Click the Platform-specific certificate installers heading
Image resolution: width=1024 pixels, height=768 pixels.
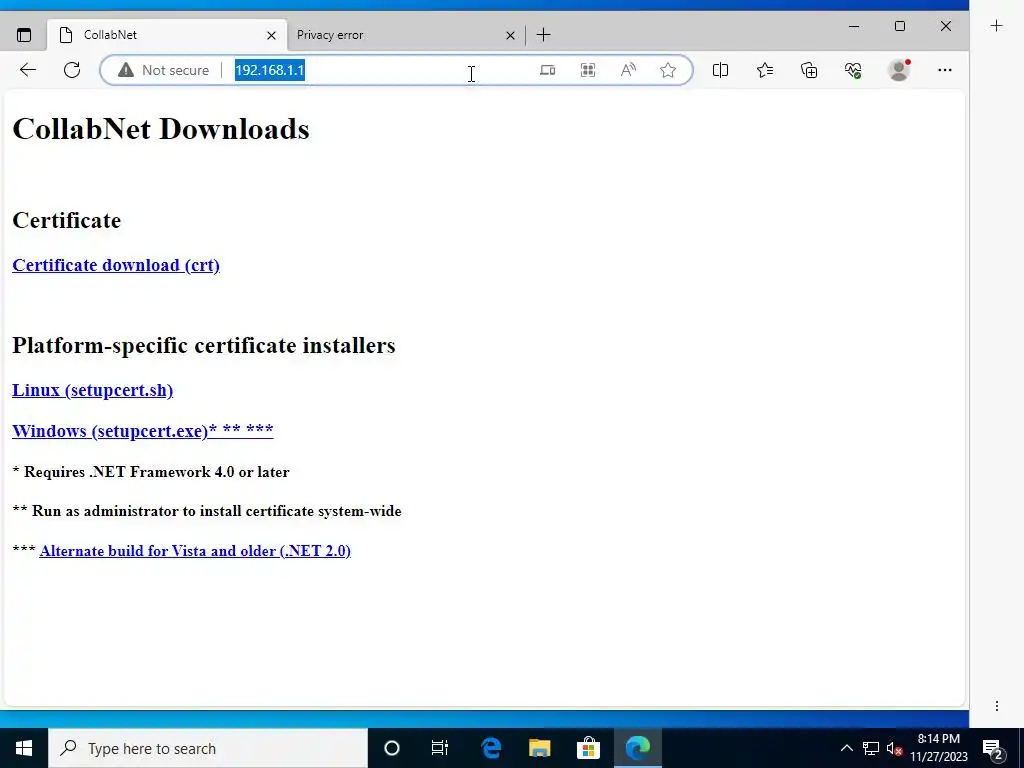point(204,345)
